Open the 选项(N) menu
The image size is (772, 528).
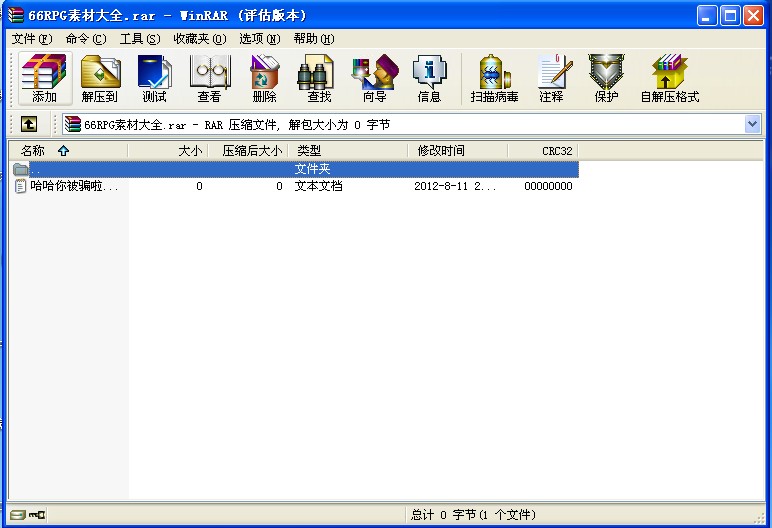tap(260, 39)
